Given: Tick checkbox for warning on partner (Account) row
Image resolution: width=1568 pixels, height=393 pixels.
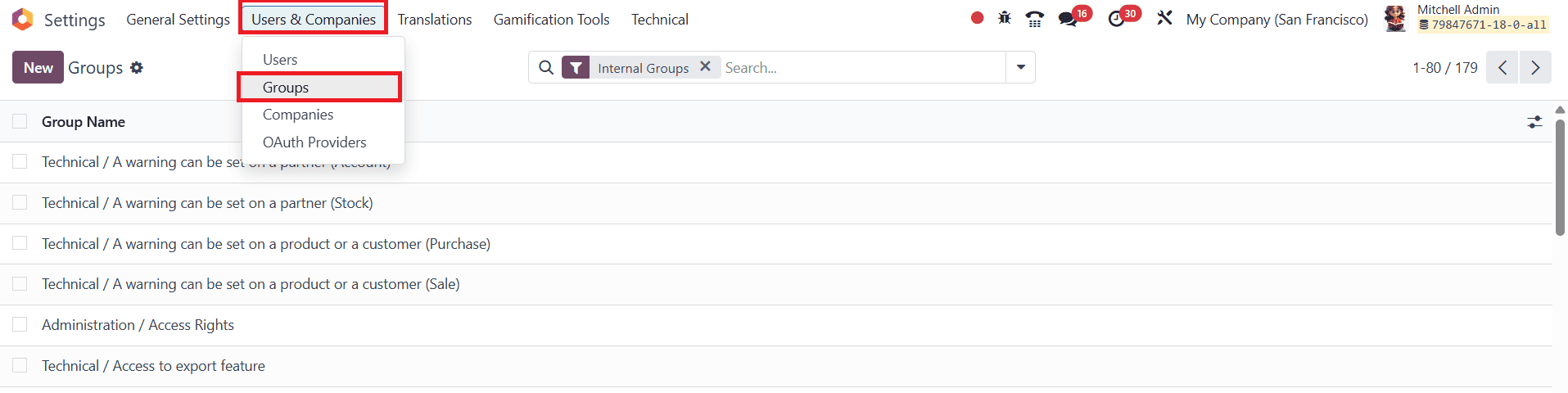Looking at the screenshot, I should 20,161.
